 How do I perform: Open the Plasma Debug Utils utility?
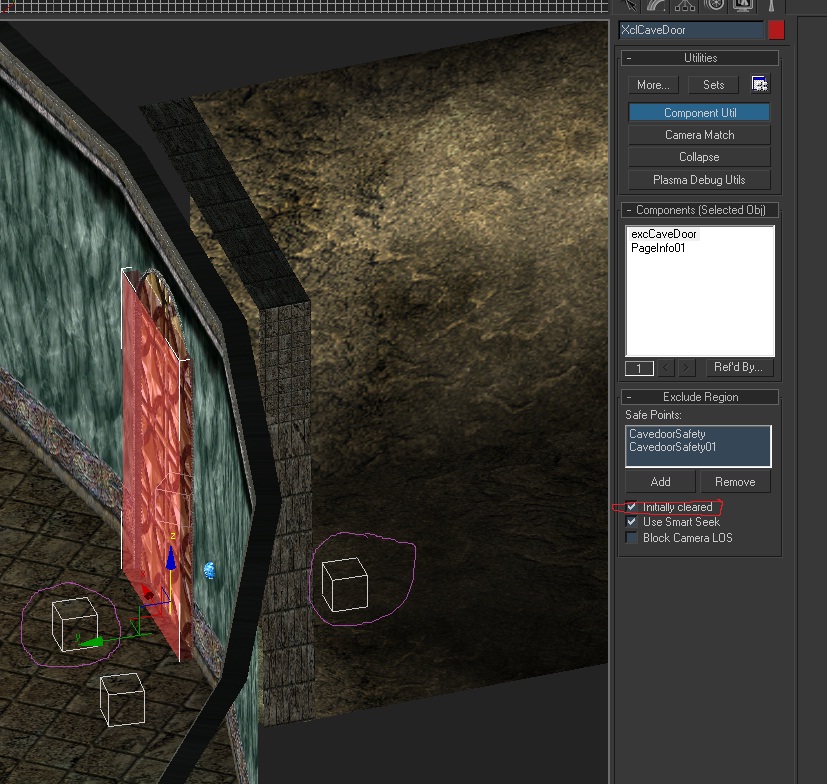pos(699,180)
